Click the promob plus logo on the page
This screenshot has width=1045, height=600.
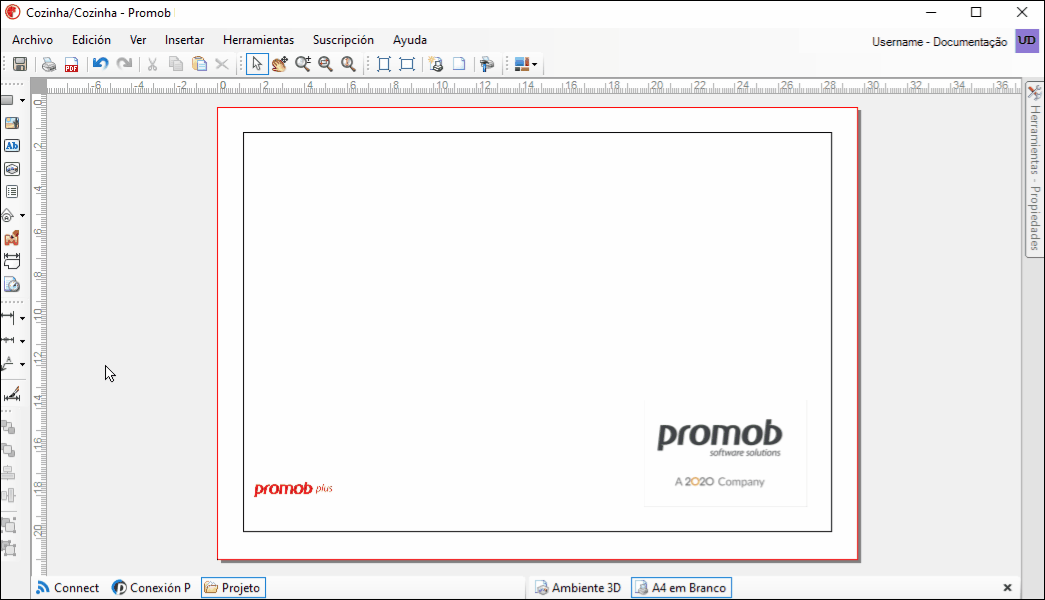coord(293,489)
